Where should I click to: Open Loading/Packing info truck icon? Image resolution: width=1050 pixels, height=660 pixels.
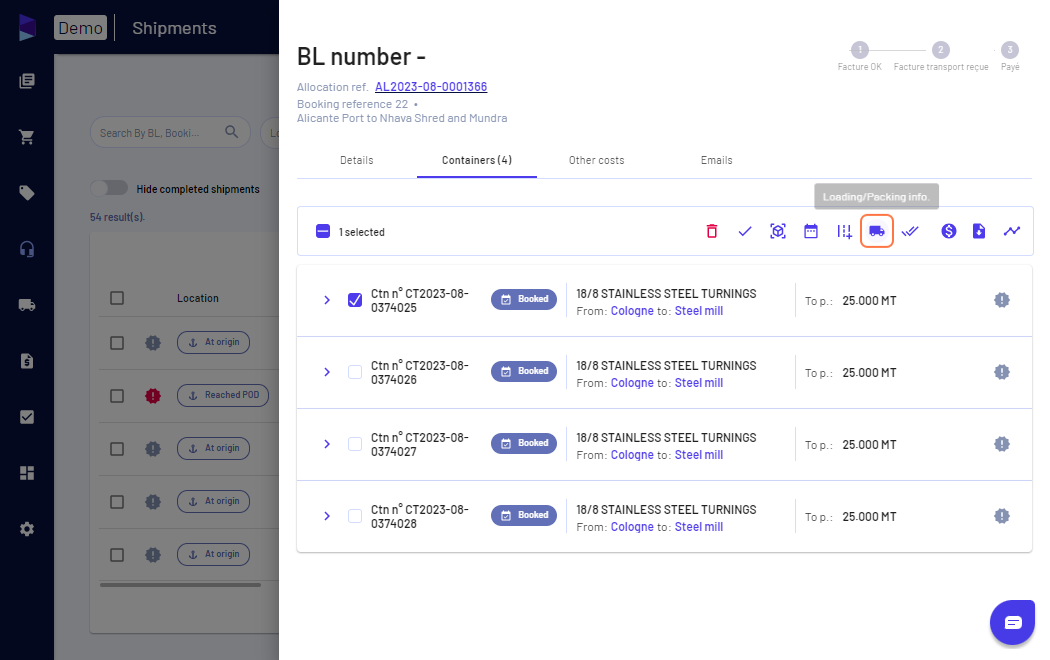(877, 232)
